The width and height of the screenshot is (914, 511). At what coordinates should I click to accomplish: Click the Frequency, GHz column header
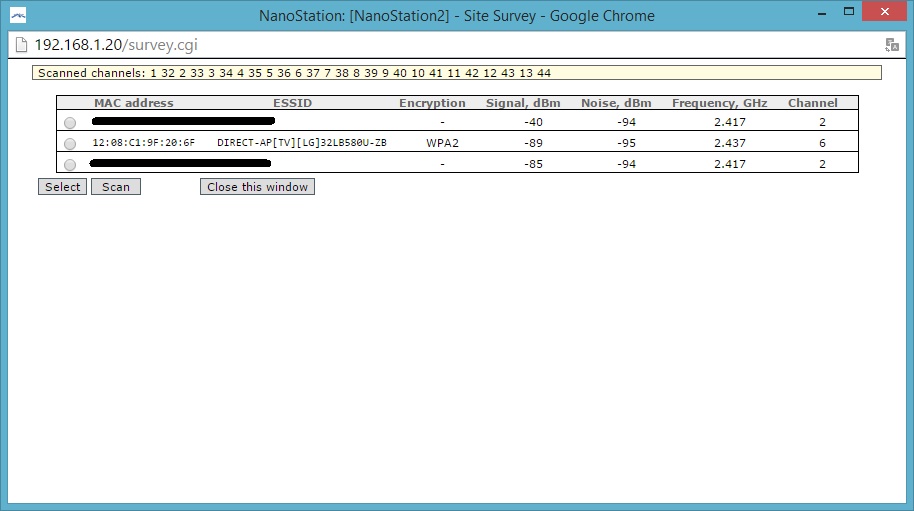(719, 103)
